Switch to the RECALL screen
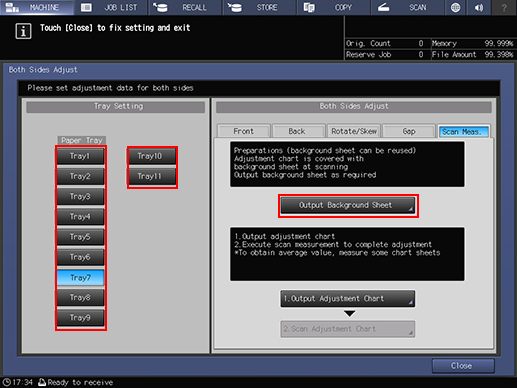Viewport: 517px width, 388px height. (x=185, y=7)
